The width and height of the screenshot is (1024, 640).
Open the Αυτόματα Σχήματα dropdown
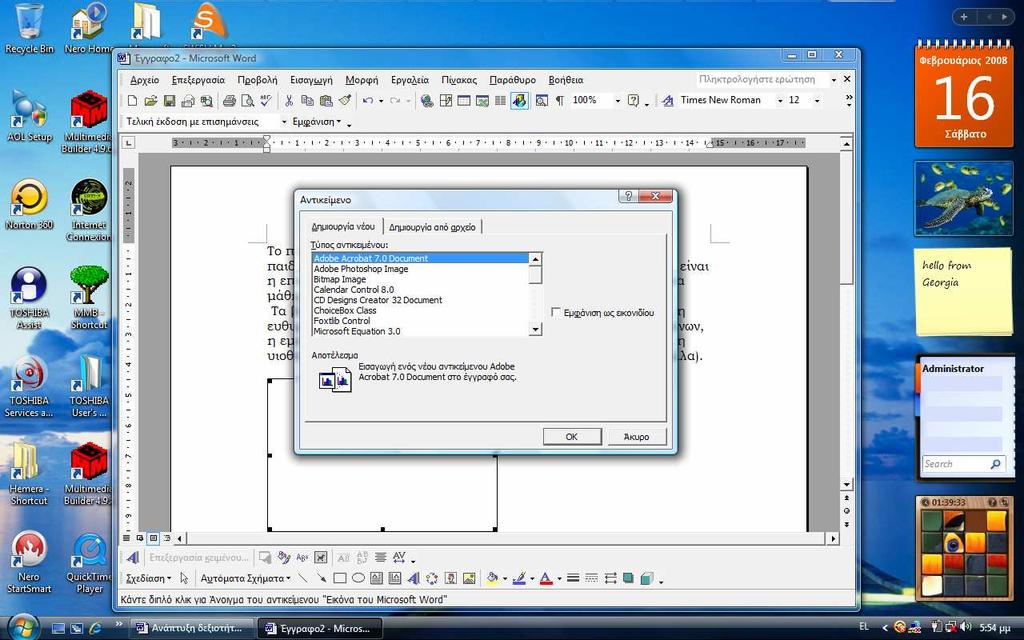[x=245, y=578]
